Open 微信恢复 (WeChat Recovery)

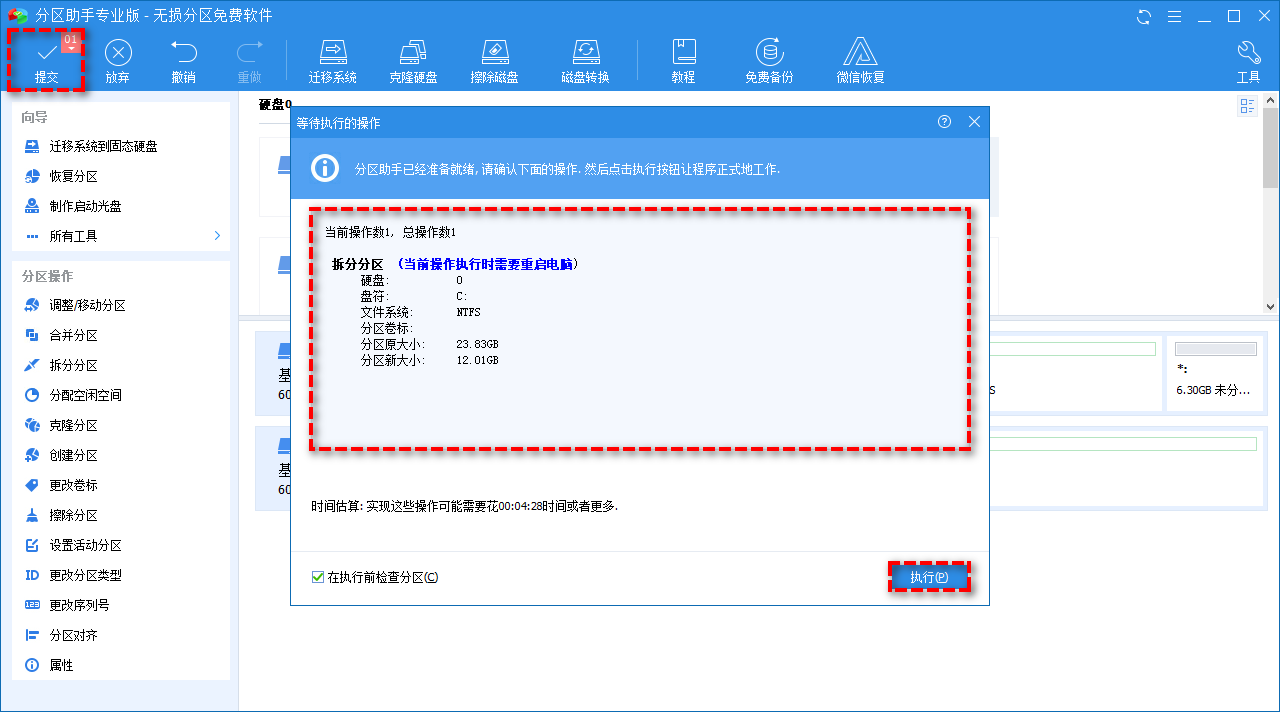[860, 58]
